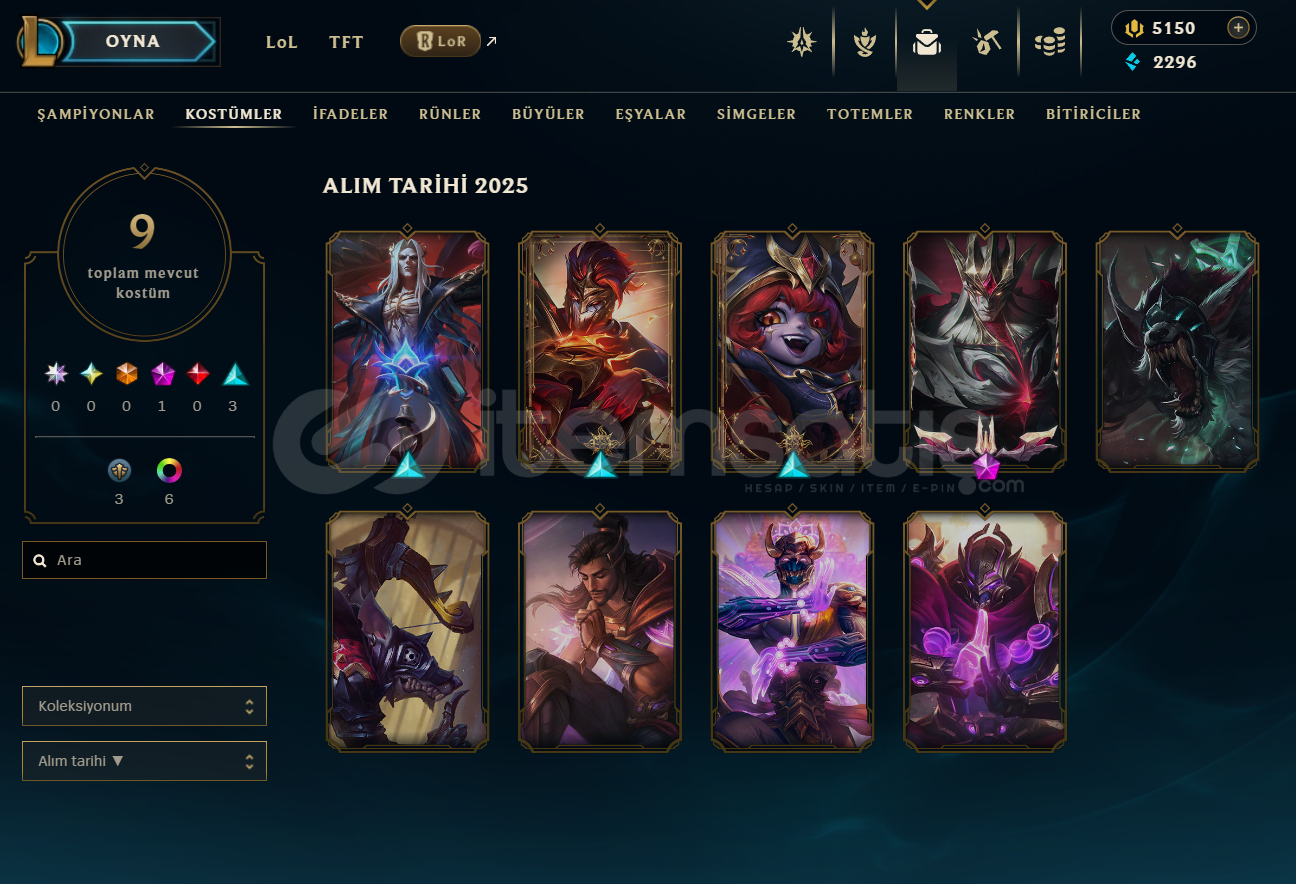The width and height of the screenshot is (1296, 884).
Task: Click the Blue Essence icon beside 2296
Action: tap(1132, 62)
